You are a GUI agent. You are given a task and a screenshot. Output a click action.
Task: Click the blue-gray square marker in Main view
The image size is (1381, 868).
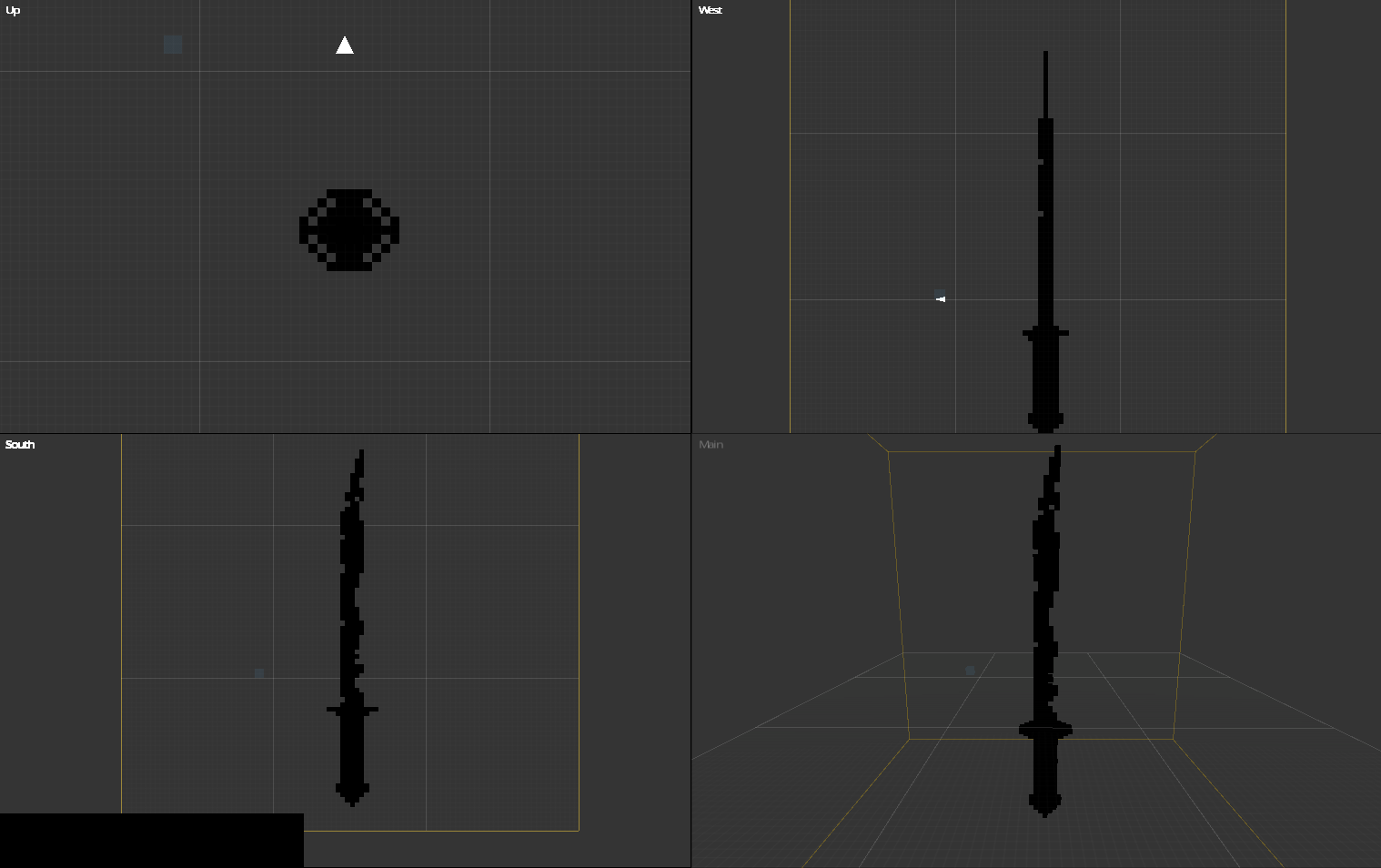click(x=970, y=671)
